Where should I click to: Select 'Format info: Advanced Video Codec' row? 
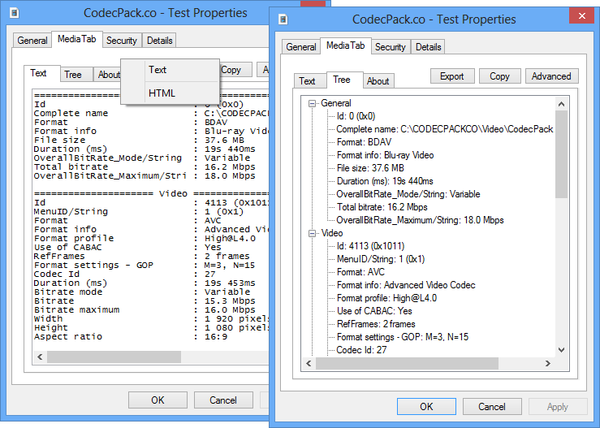[x=406, y=285]
